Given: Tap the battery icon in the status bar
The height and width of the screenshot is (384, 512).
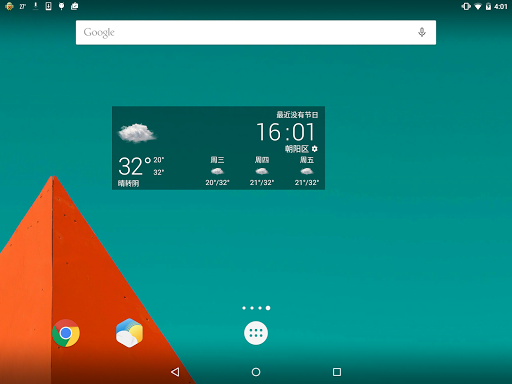Looking at the screenshot, I should click(488, 6).
